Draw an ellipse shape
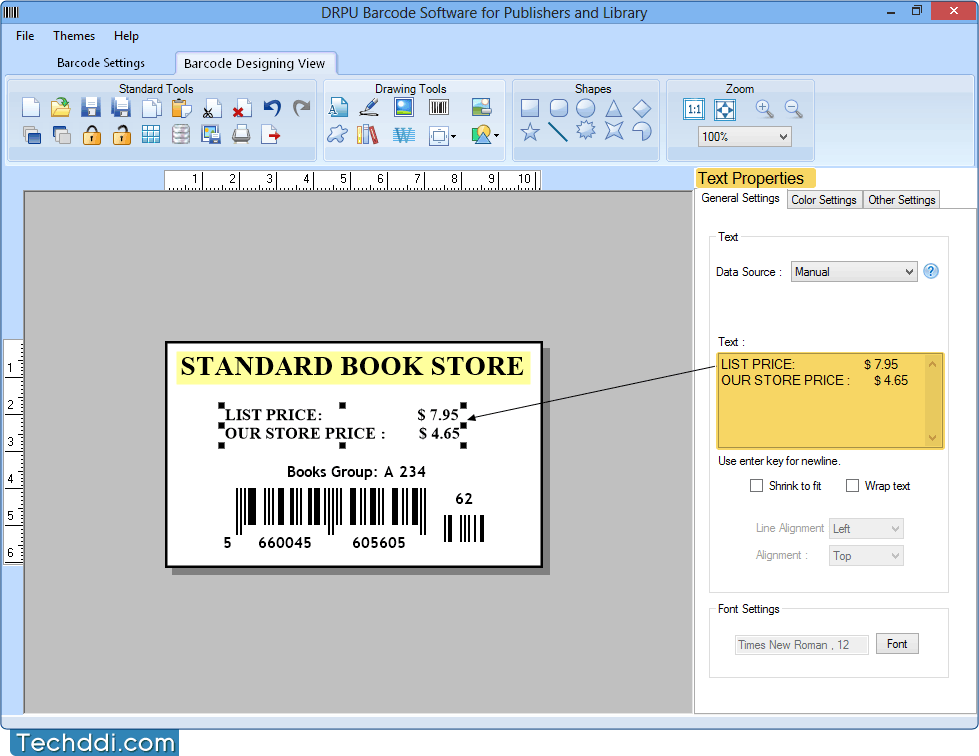 tap(586, 108)
